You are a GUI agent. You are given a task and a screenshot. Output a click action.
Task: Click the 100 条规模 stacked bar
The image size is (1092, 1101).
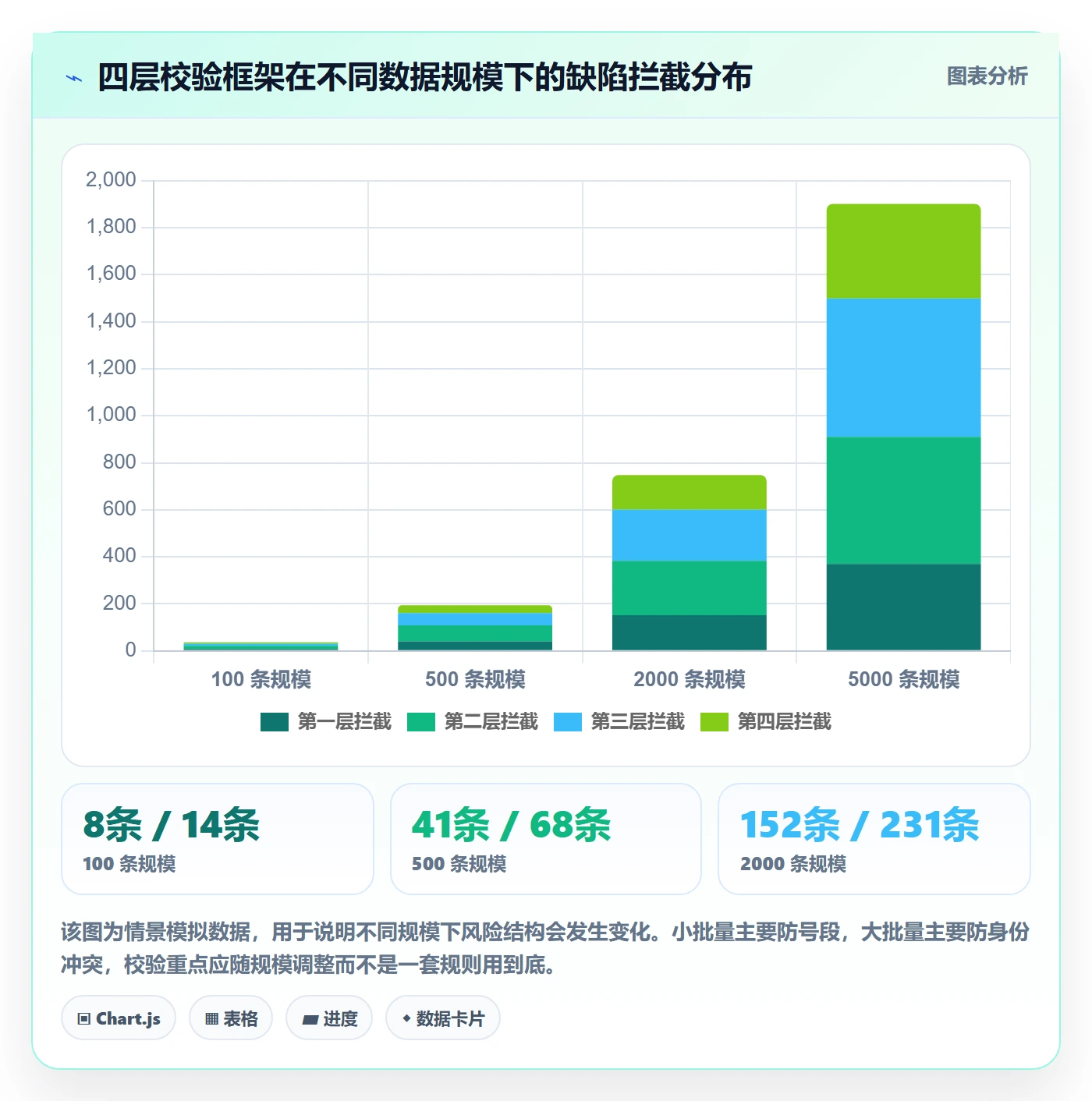[261, 646]
